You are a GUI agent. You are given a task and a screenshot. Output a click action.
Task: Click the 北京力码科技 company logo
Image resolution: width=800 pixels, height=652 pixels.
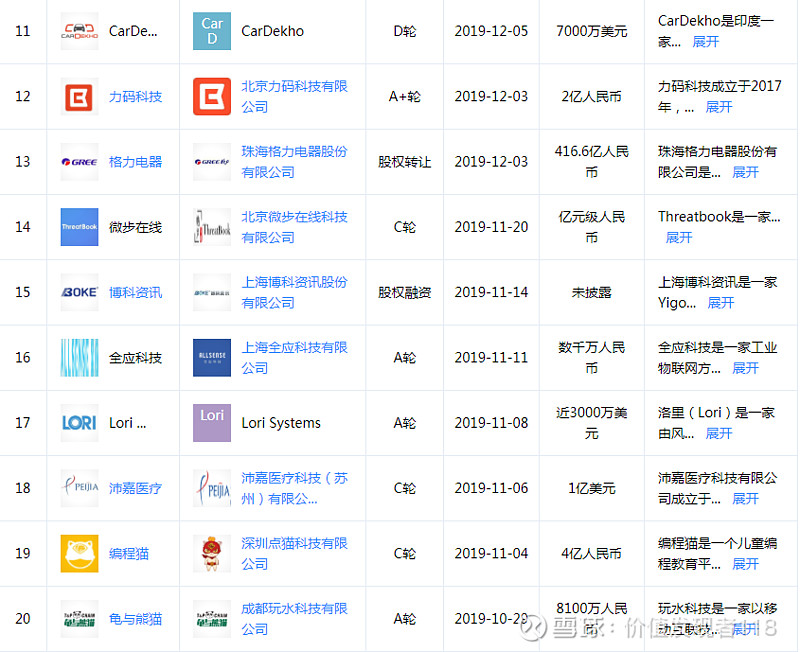click(212, 96)
